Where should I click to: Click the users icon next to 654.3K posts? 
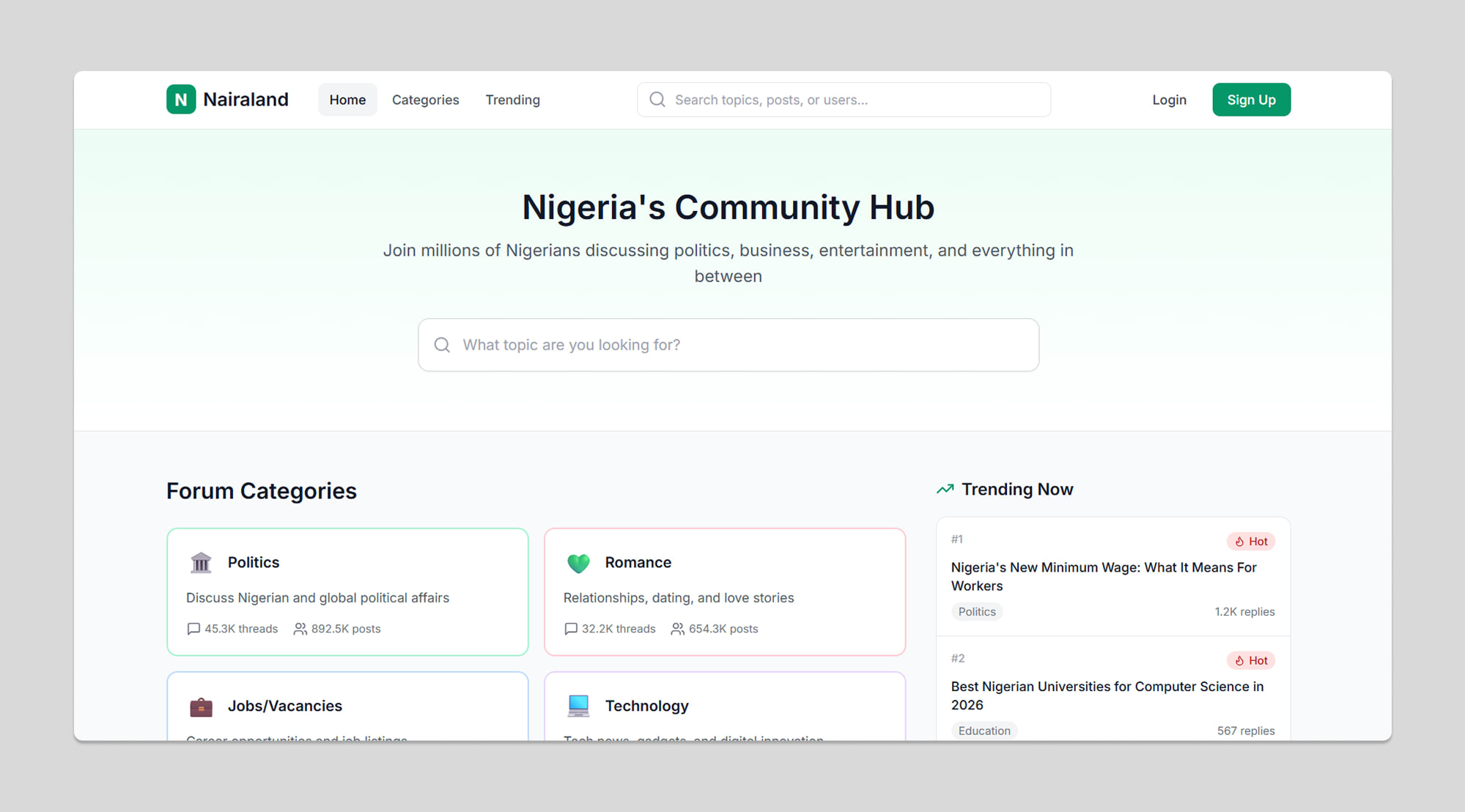click(676, 629)
